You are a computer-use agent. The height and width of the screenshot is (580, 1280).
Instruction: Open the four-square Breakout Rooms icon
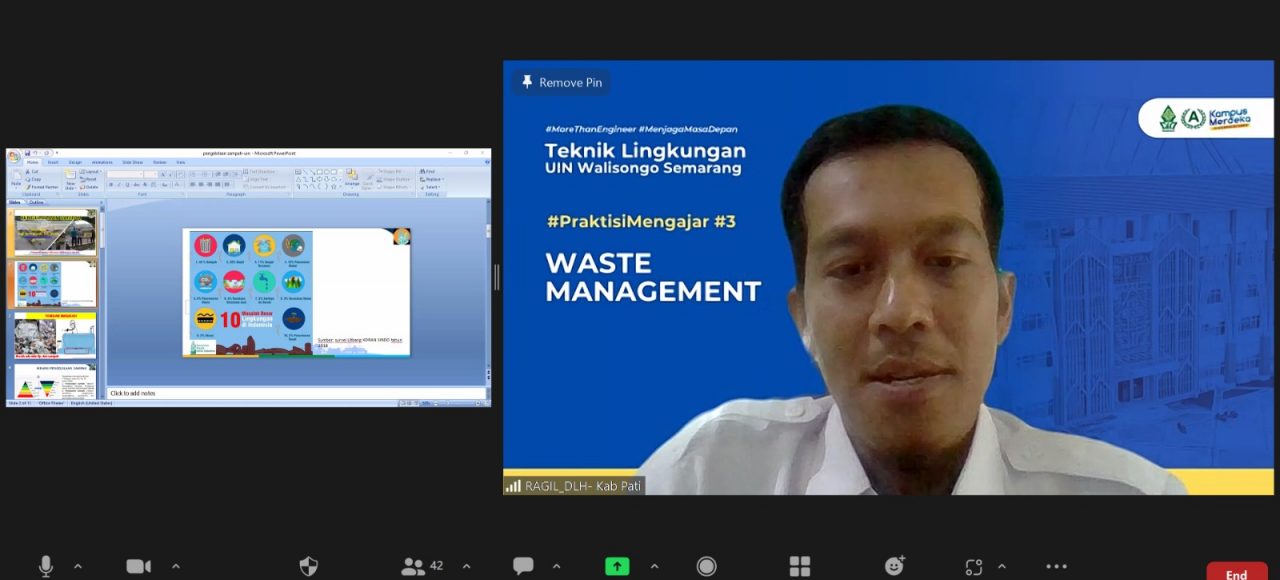click(800, 567)
